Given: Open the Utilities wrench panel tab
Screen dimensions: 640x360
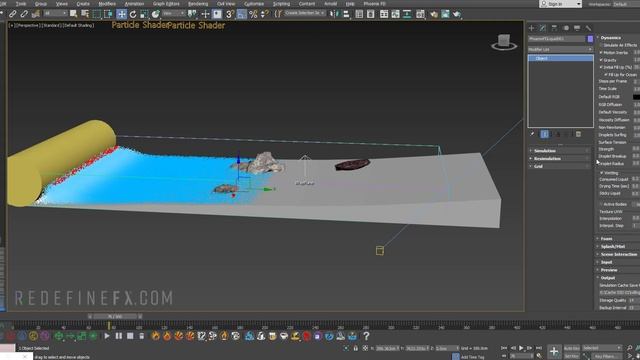Looking at the screenshot, I should (588, 28).
